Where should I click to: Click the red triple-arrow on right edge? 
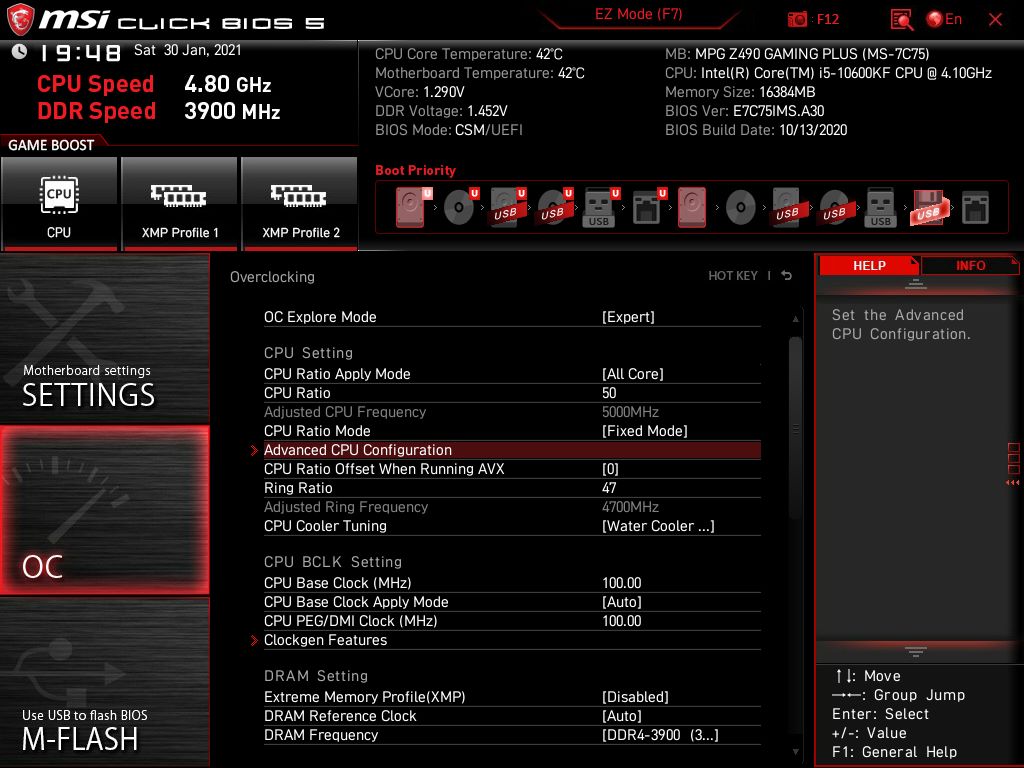coord(1013,483)
